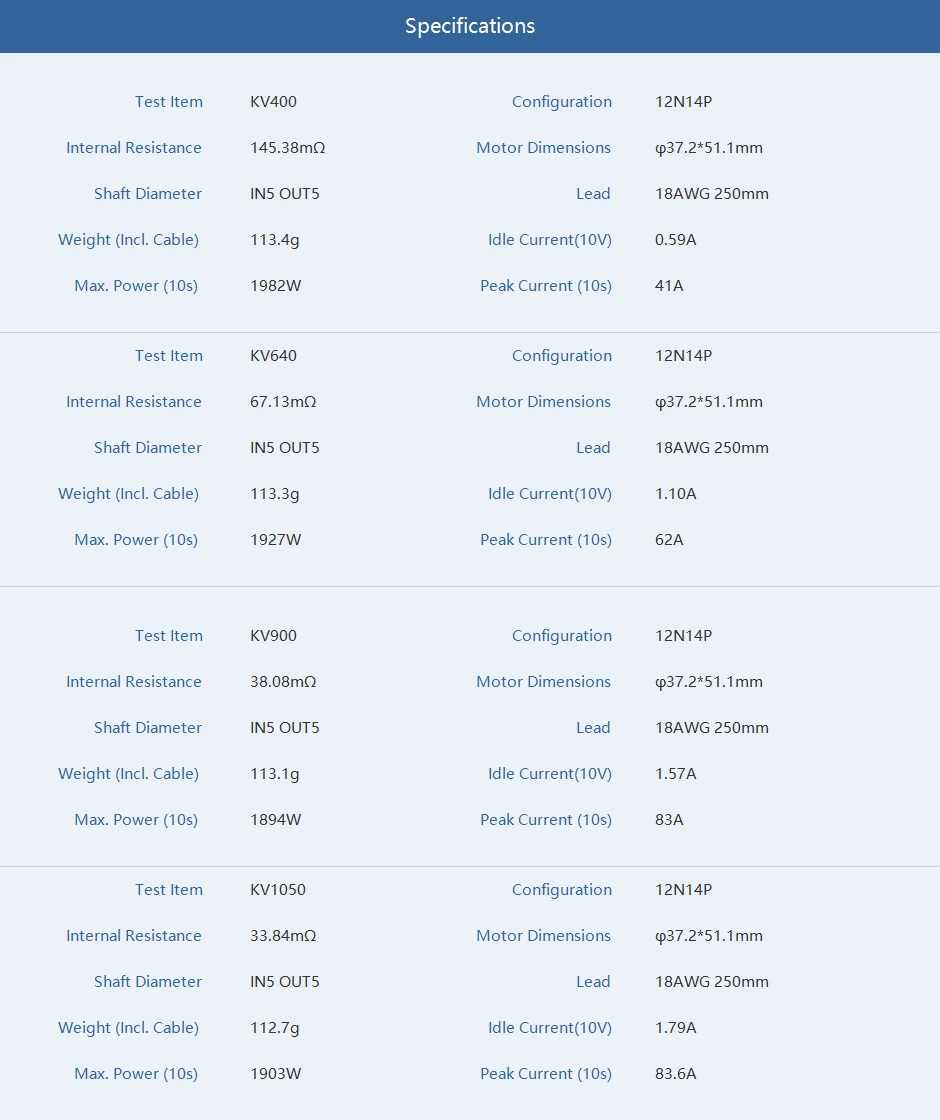Click the Specifications header title

click(470, 26)
